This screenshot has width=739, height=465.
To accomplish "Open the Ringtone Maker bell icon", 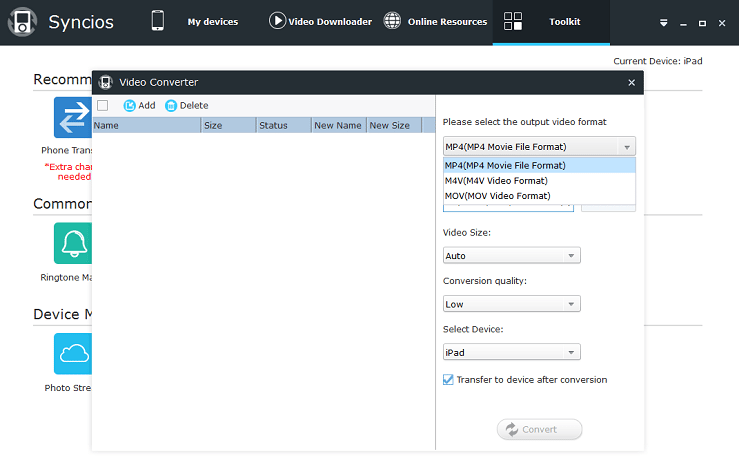I will [x=73, y=243].
